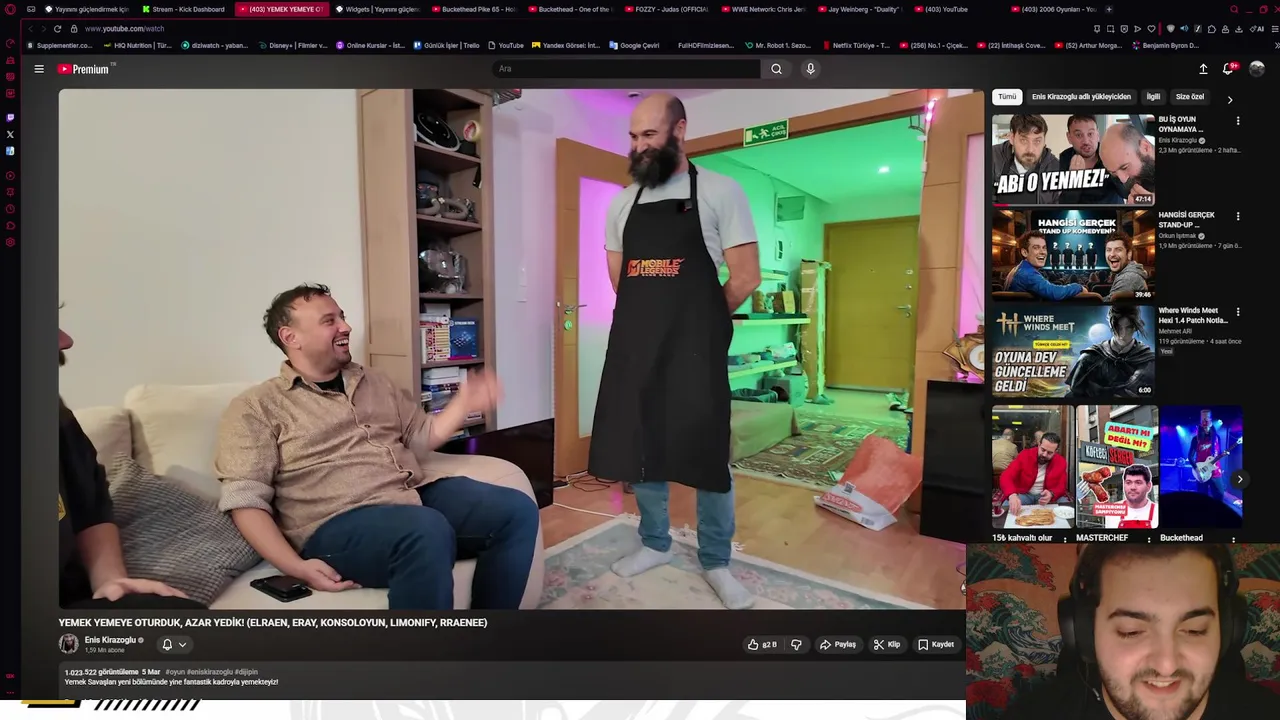The height and width of the screenshot is (720, 1280).
Task: Open 'Günlük İşler | Trello' bookmark
Action: pyautogui.click(x=446, y=45)
